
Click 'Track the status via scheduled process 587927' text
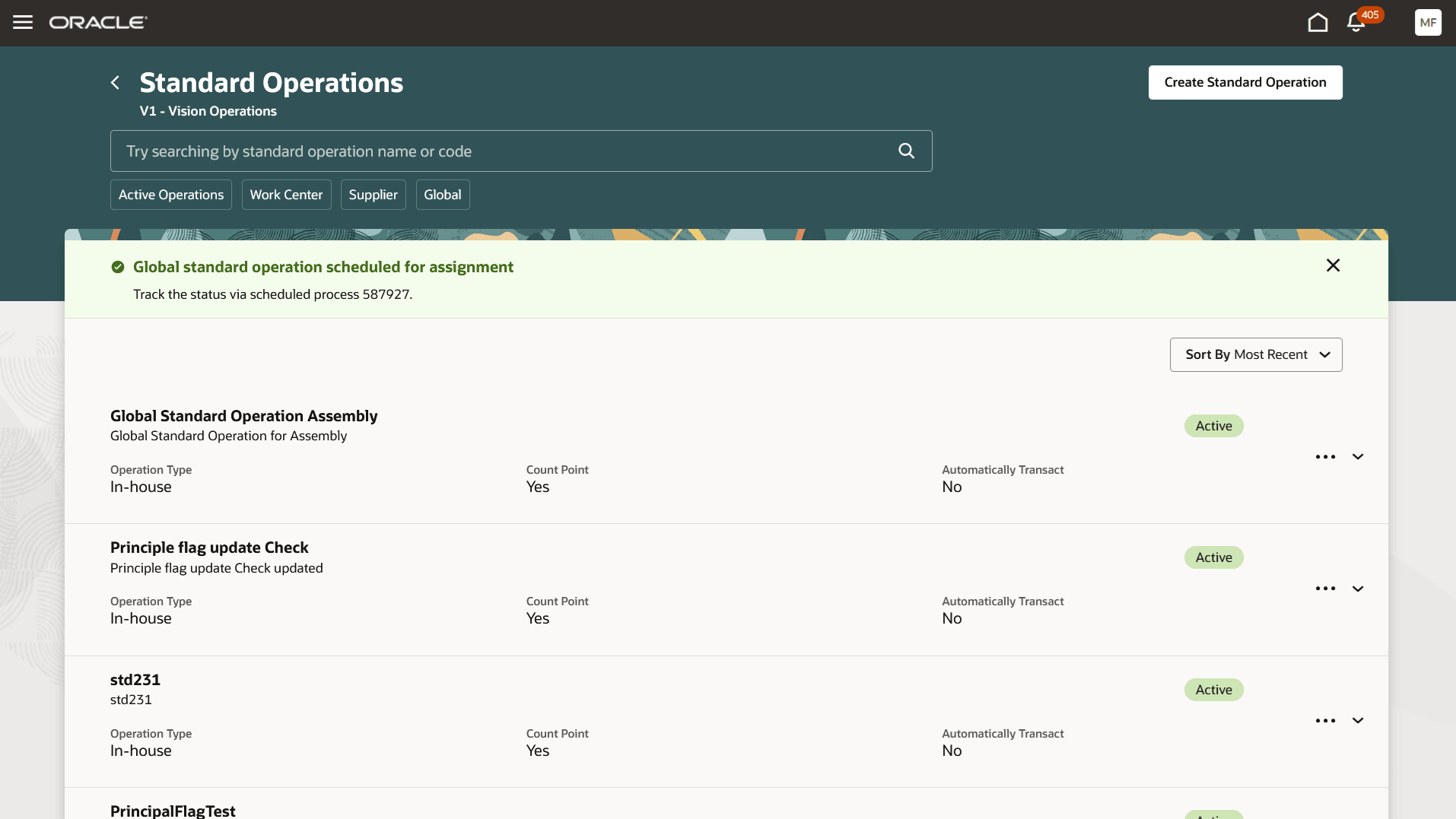(x=272, y=294)
